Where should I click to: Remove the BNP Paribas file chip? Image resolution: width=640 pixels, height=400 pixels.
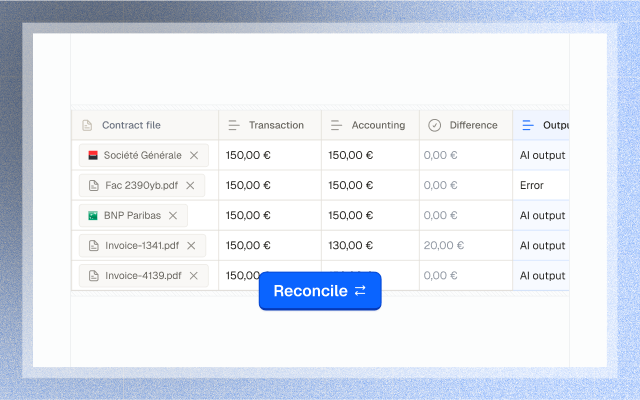point(173,216)
